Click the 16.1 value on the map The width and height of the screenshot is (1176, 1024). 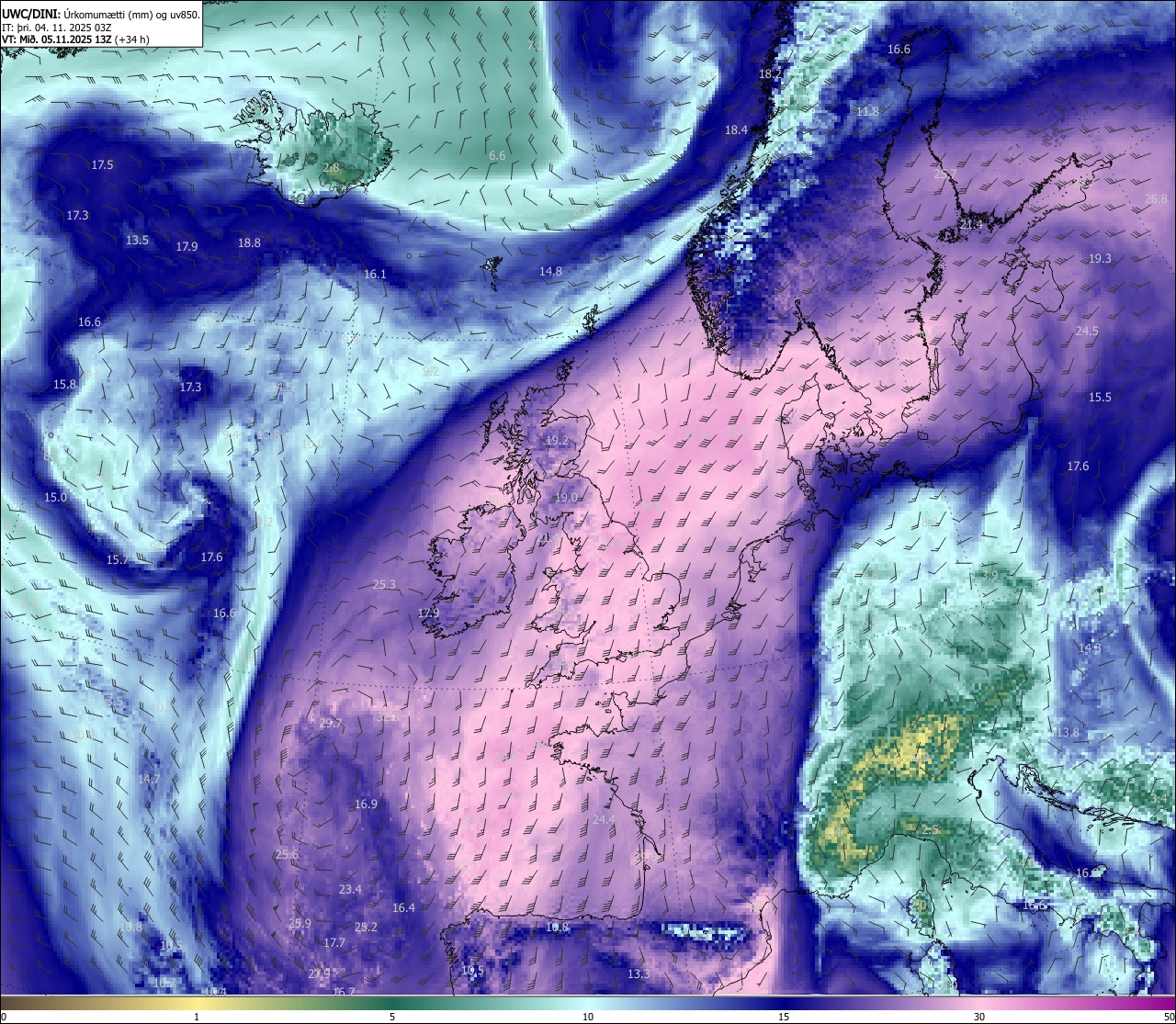pyautogui.click(x=375, y=275)
